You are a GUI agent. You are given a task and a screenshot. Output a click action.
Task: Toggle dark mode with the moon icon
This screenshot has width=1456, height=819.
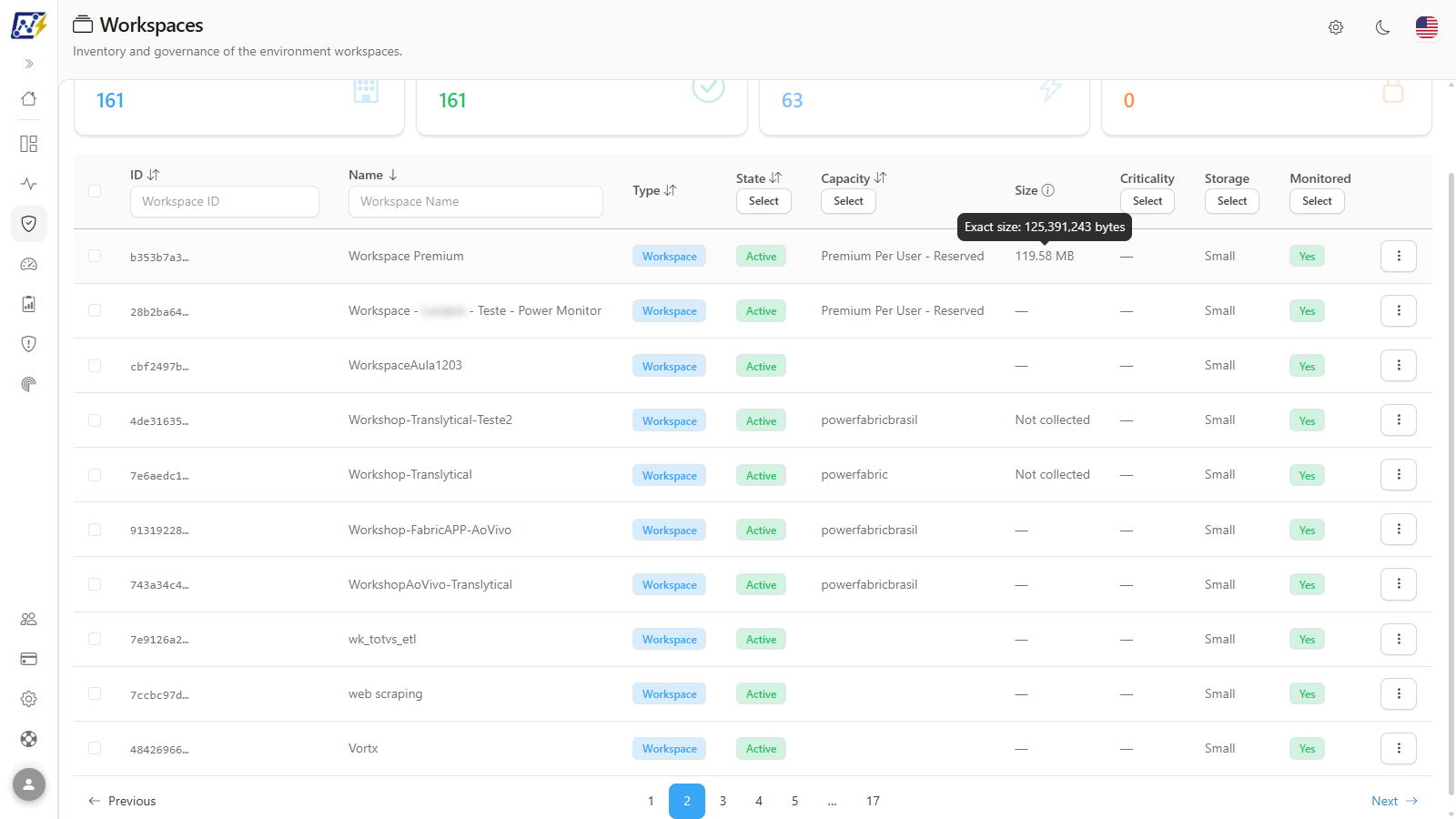1382,27
